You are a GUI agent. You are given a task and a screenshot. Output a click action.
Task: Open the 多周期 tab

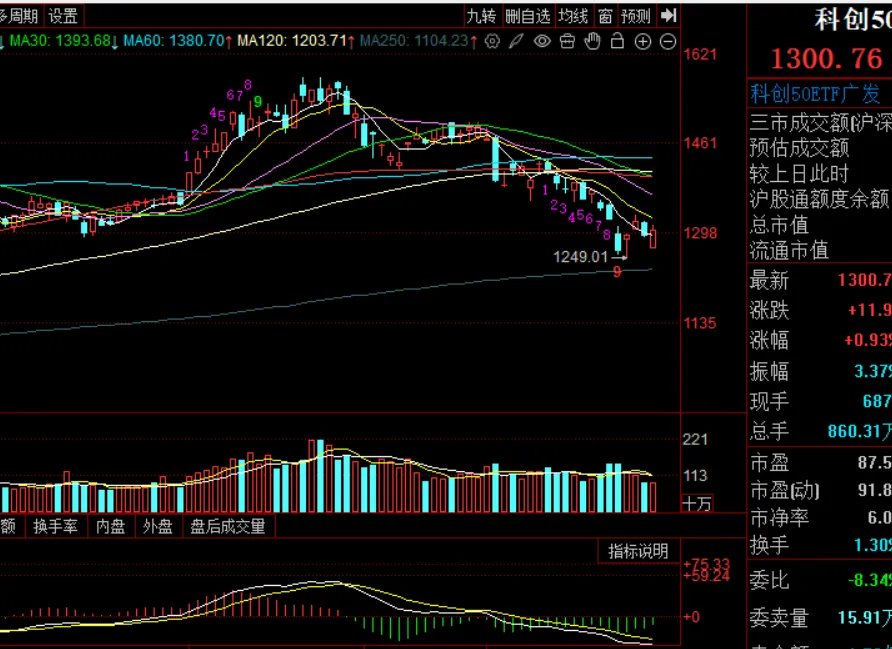point(19,16)
